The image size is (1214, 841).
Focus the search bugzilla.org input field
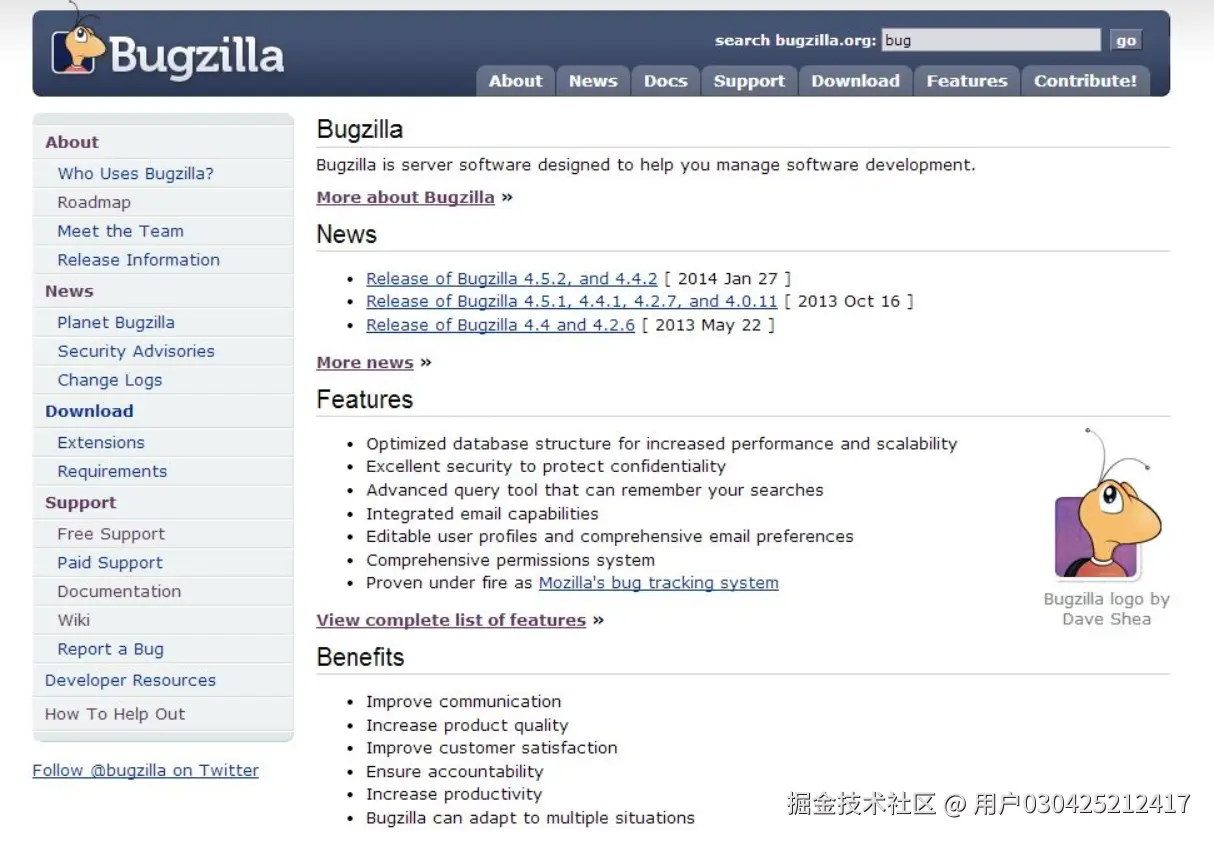tap(990, 40)
